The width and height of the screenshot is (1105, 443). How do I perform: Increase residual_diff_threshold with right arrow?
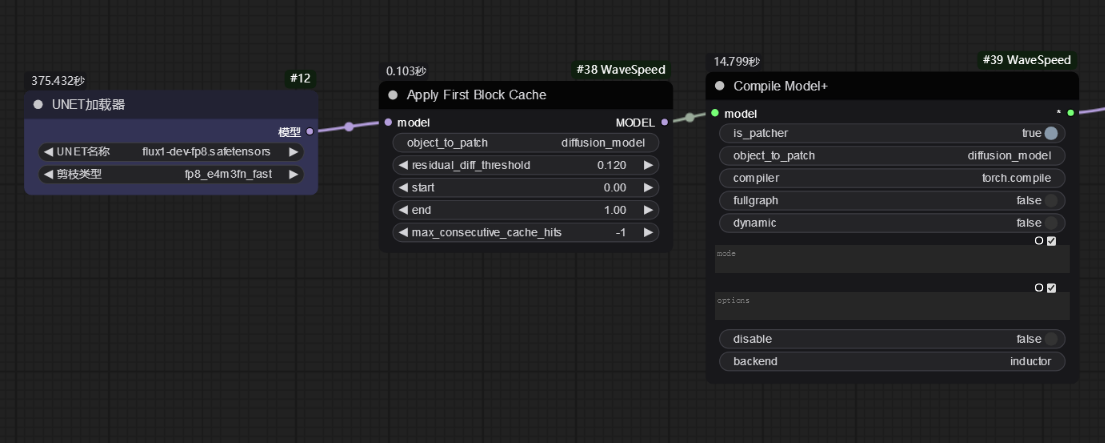click(648, 165)
